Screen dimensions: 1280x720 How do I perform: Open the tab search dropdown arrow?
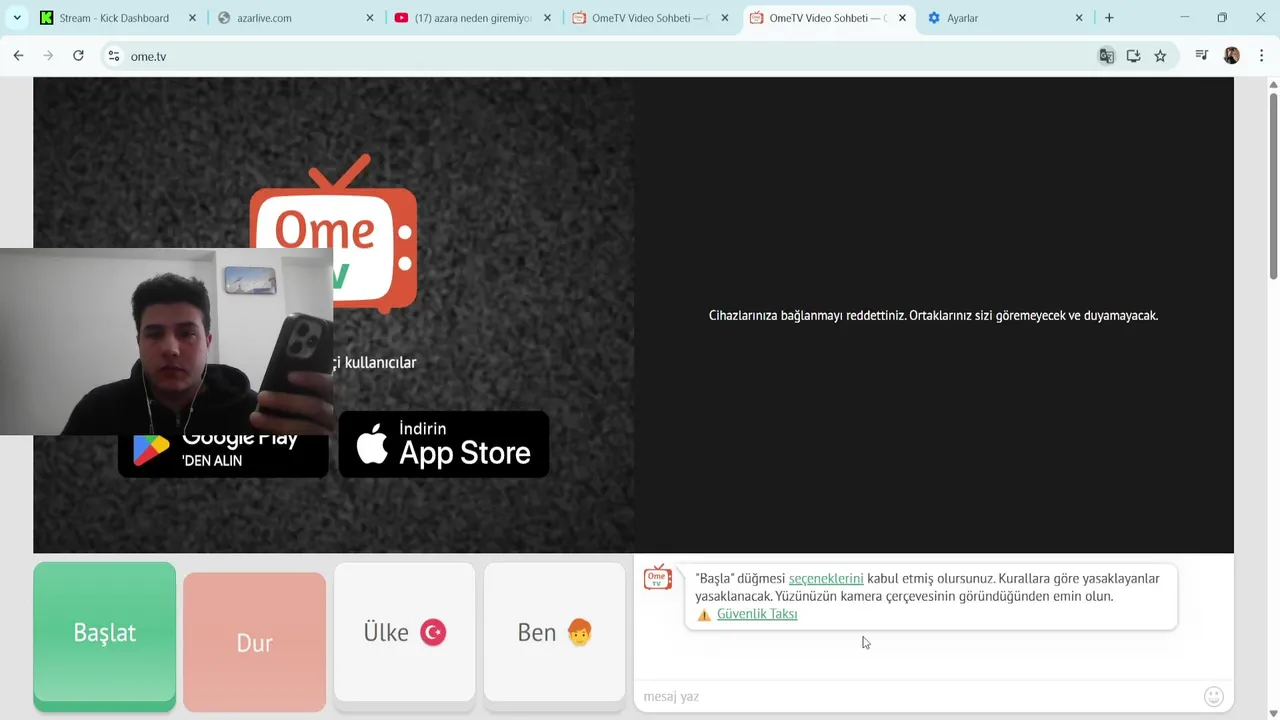tap(17, 18)
